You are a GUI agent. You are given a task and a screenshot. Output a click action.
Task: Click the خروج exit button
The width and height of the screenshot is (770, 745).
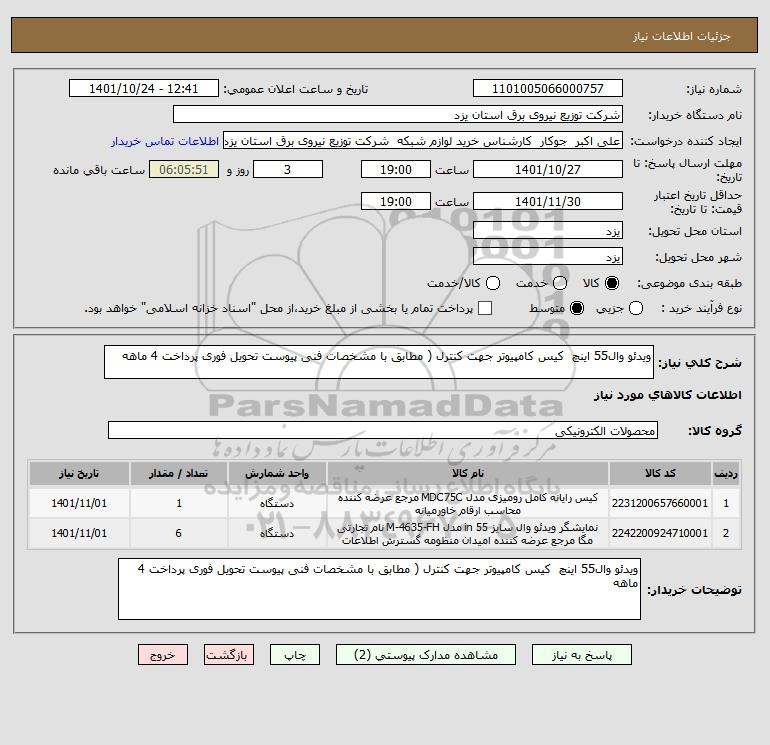coord(163,655)
